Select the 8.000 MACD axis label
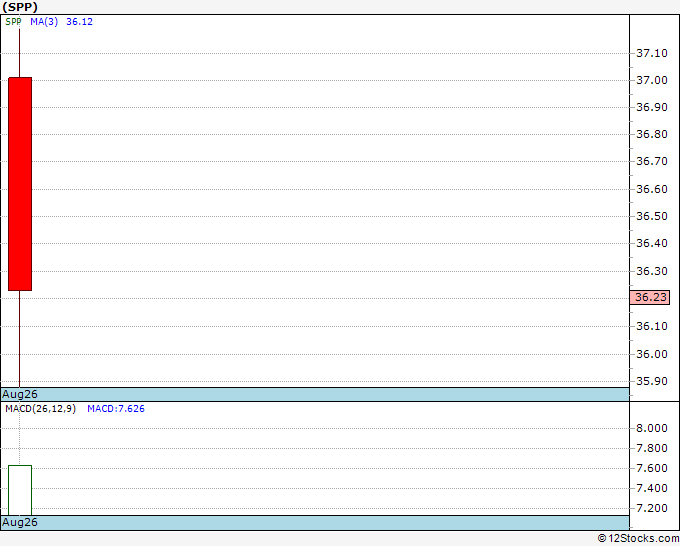Image resolution: width=680 pixels, height=546 pixels. (651, 428)
